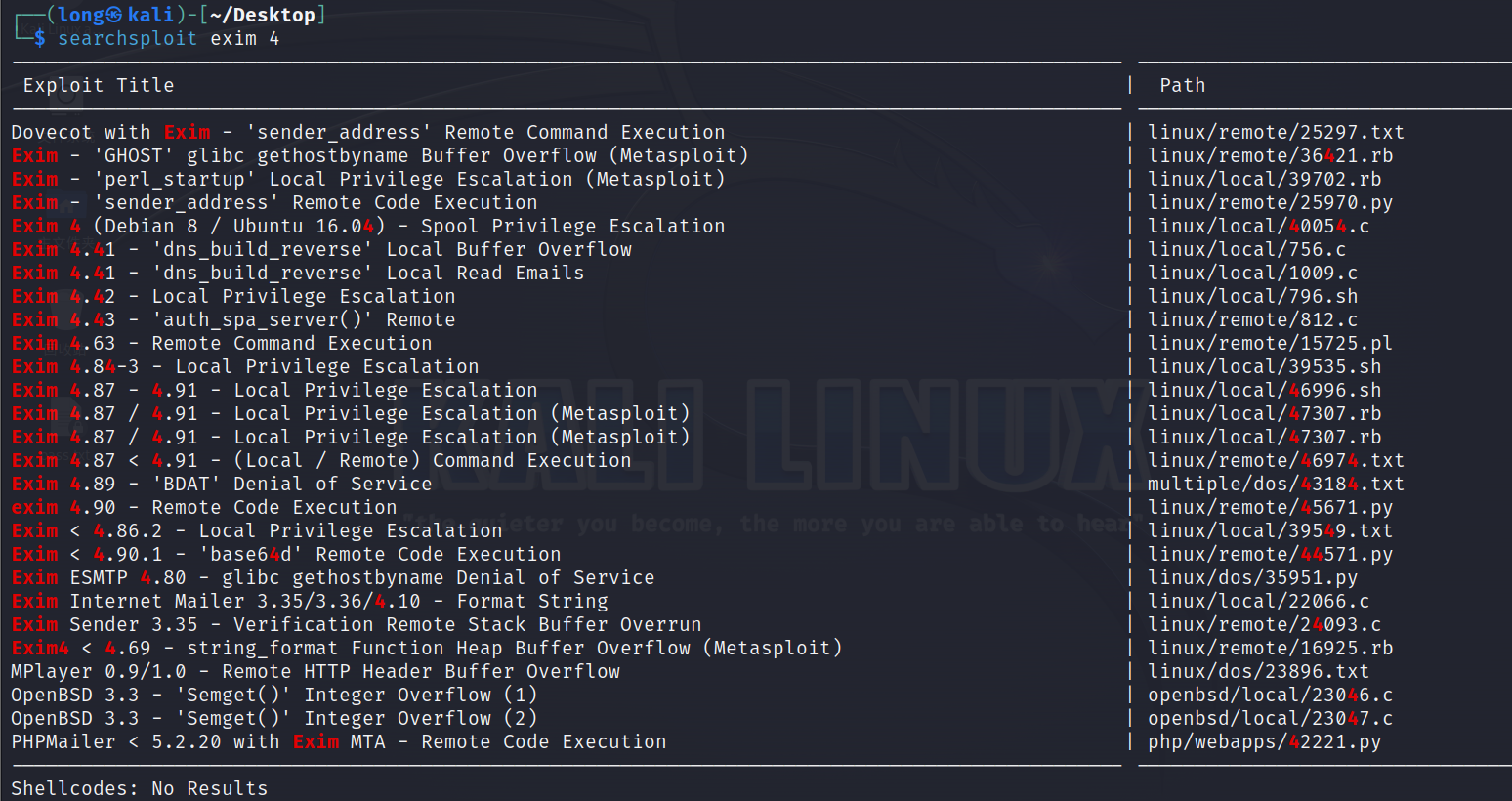1512x801 pixels.
Task: Click the path openbsd/local/23047.c
Action: pyautogui.click(x=1271, y=718)
